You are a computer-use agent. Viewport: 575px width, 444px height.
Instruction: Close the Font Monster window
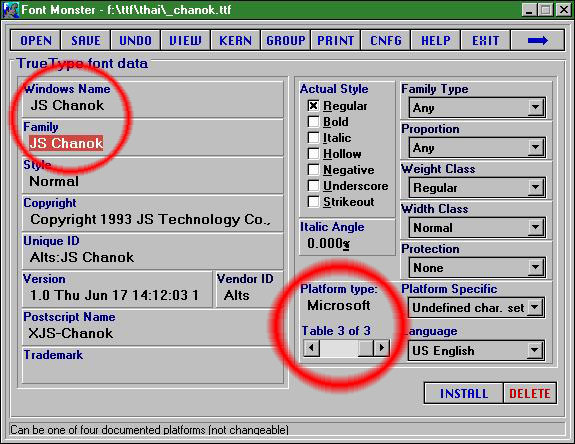point(563,10)
